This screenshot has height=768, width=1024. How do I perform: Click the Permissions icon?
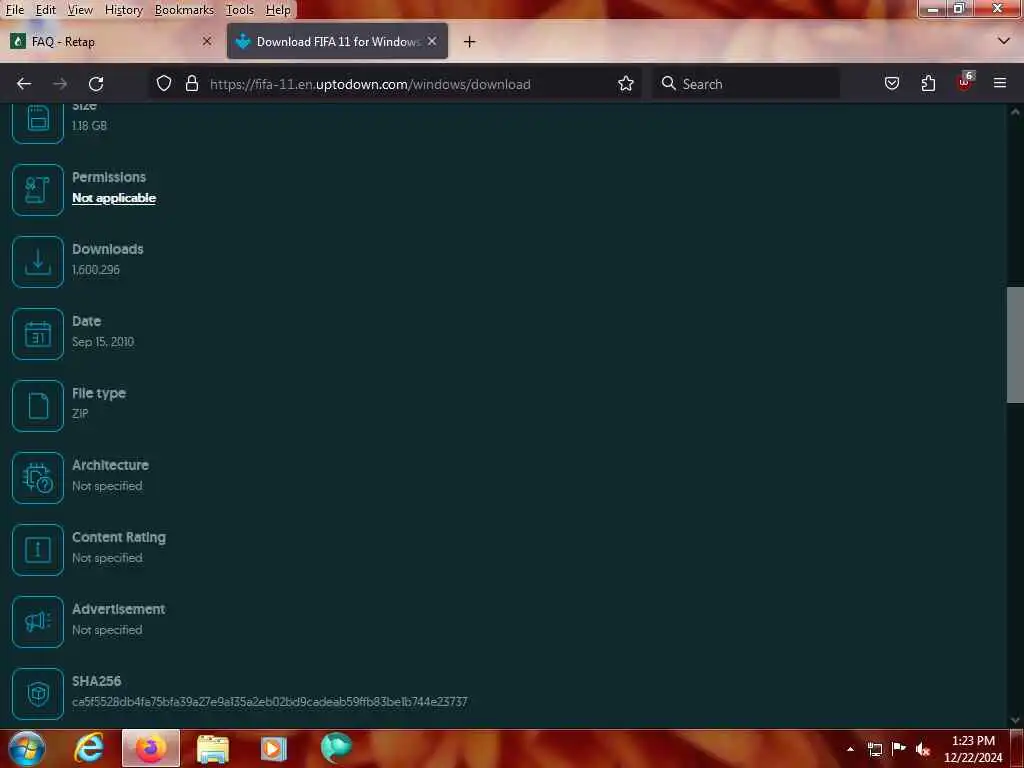[x=38, y=190]
